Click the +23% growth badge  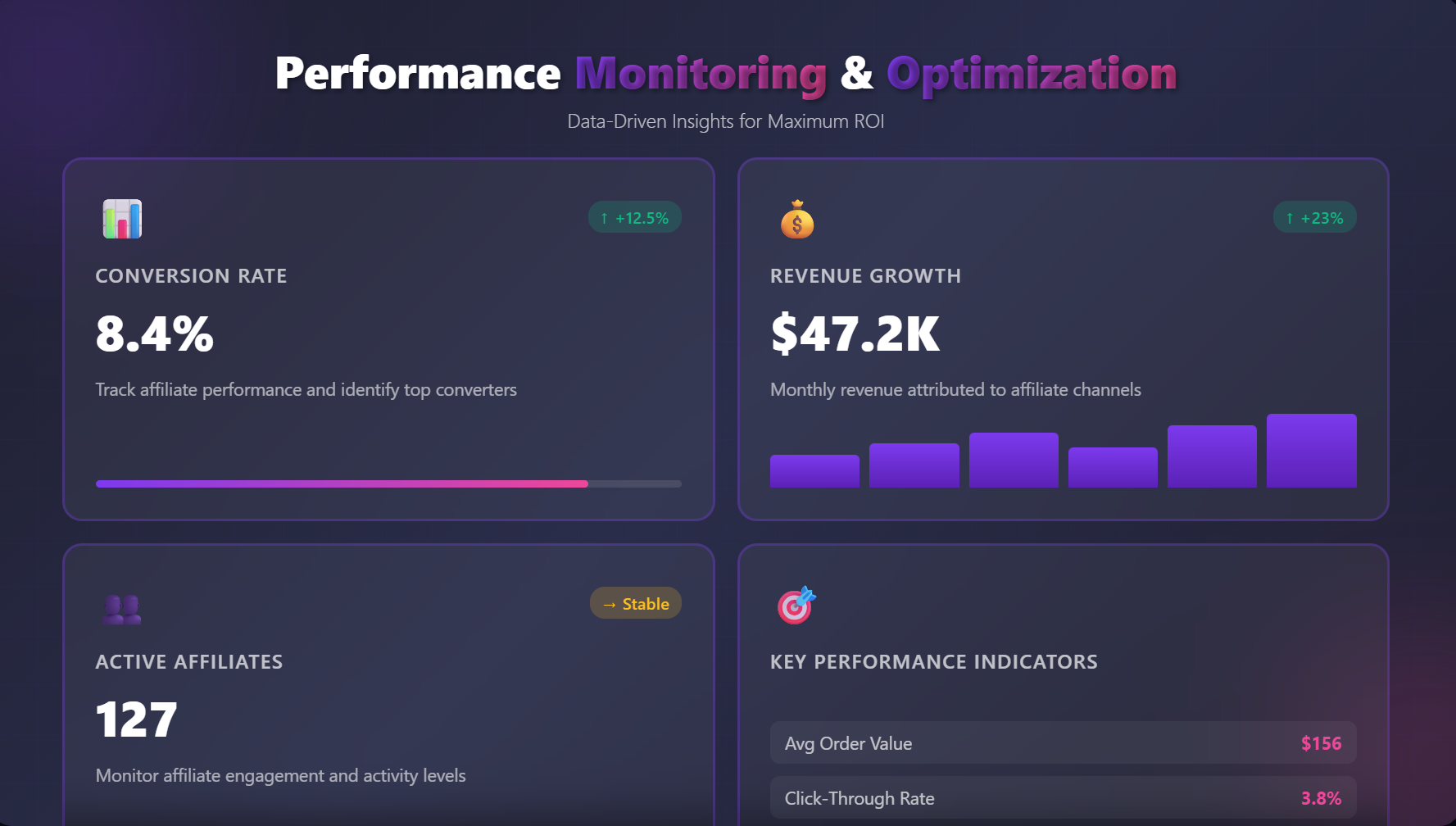1313,218
